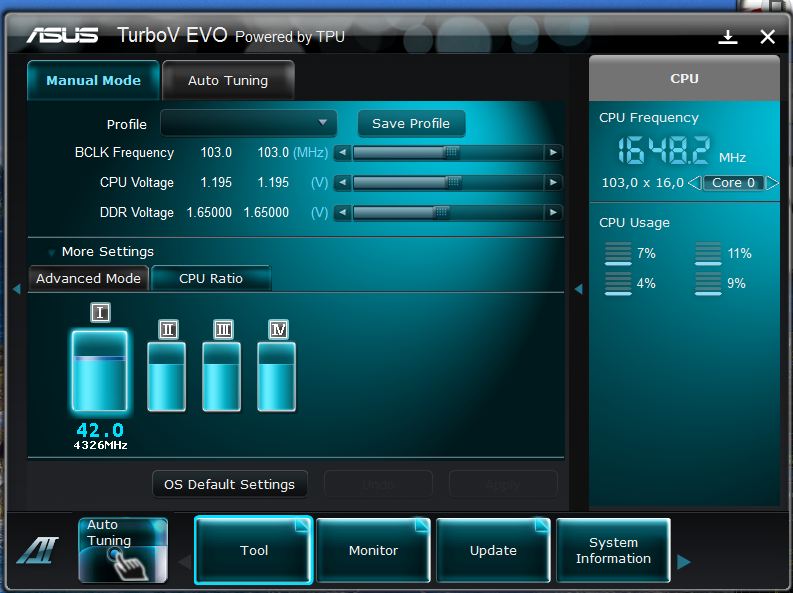Select the CPU Ratio tab
This screenshot has height=593, width=793.
tap(211, 279)
